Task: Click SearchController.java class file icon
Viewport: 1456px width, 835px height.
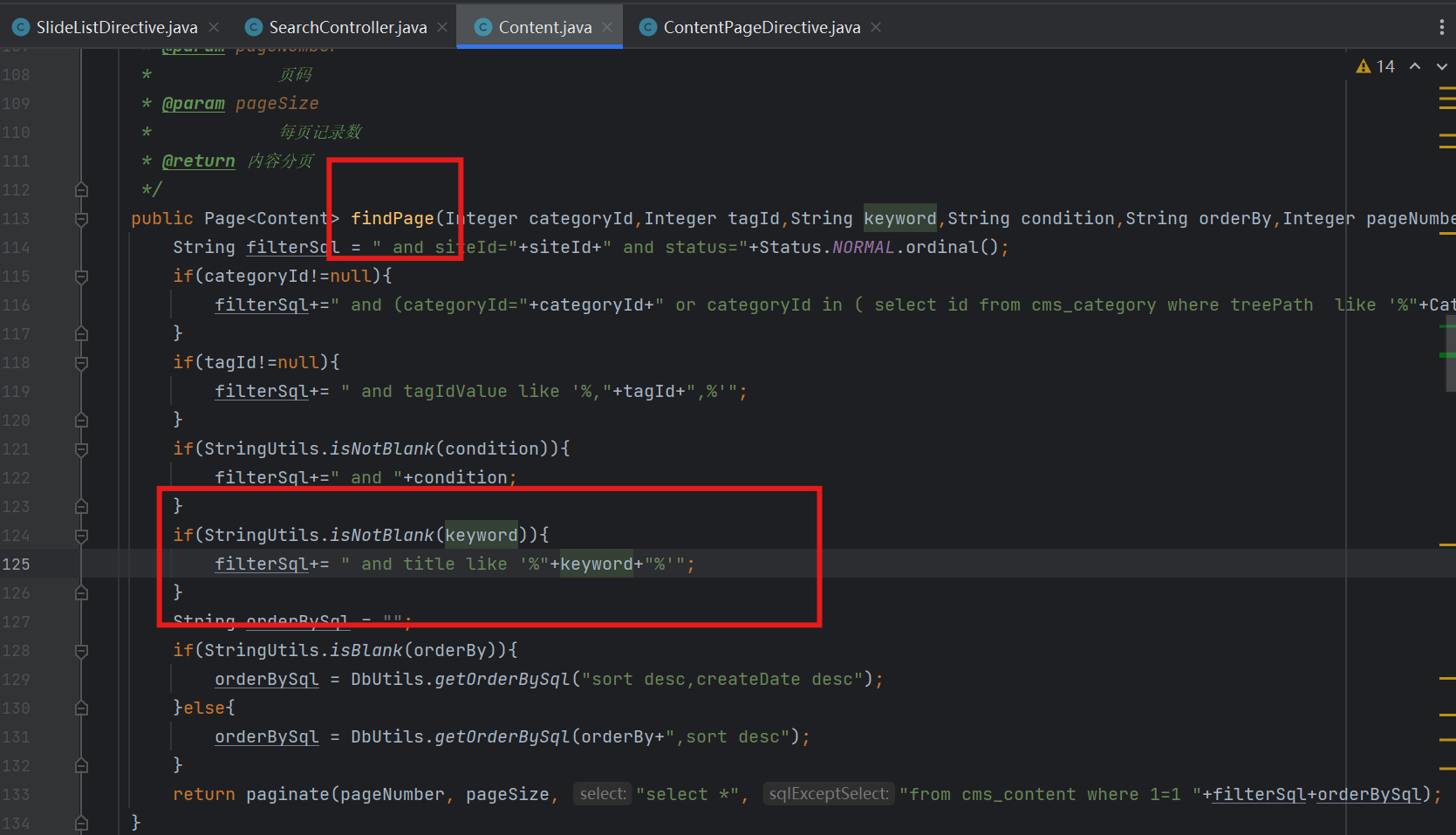Action: tap(254, 28)
